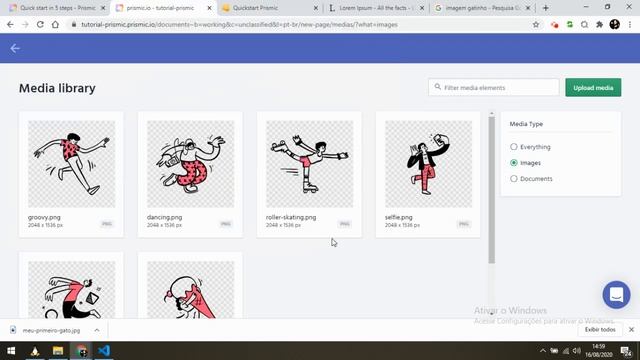Open File Explorer from the taskbar
Screen dimensions: 640x360
pos(58,351)
